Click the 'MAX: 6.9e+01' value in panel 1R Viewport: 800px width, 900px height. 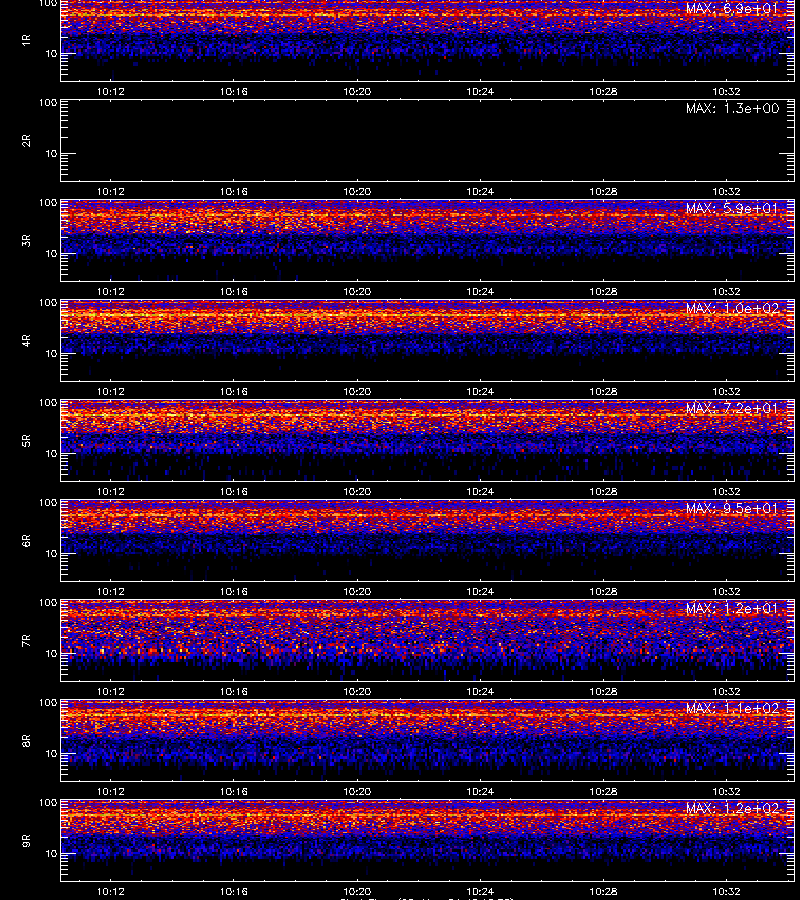click(x=732, y=9)
